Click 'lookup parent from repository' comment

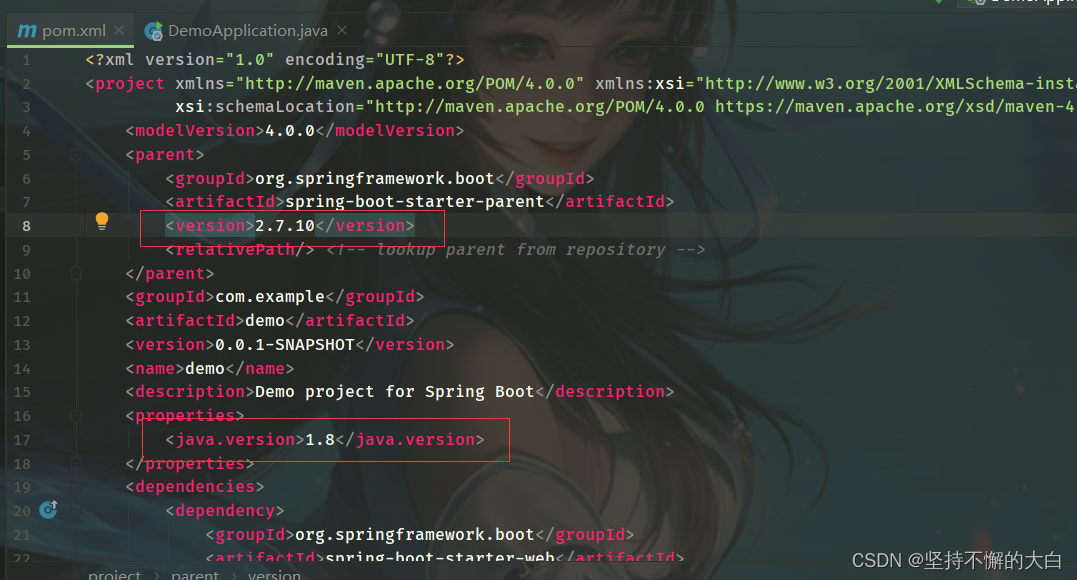(521, 249)
